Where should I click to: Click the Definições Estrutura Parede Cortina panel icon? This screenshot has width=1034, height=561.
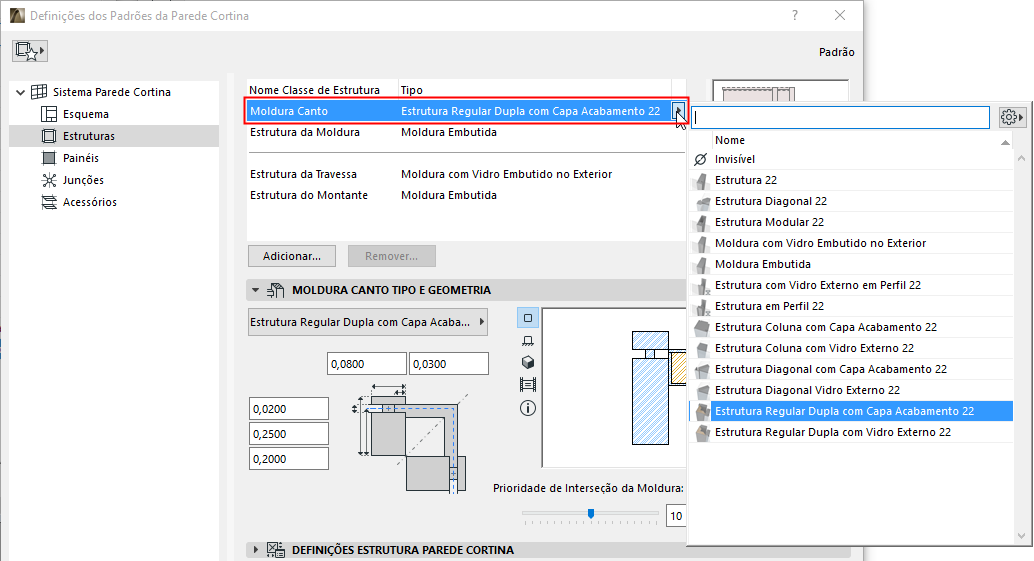[276, 550]
